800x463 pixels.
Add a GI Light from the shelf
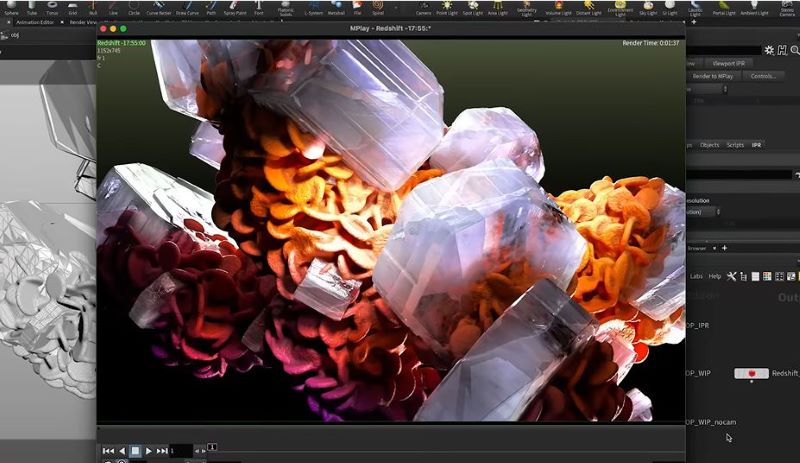pyautogui.click(x=669, y=8)
